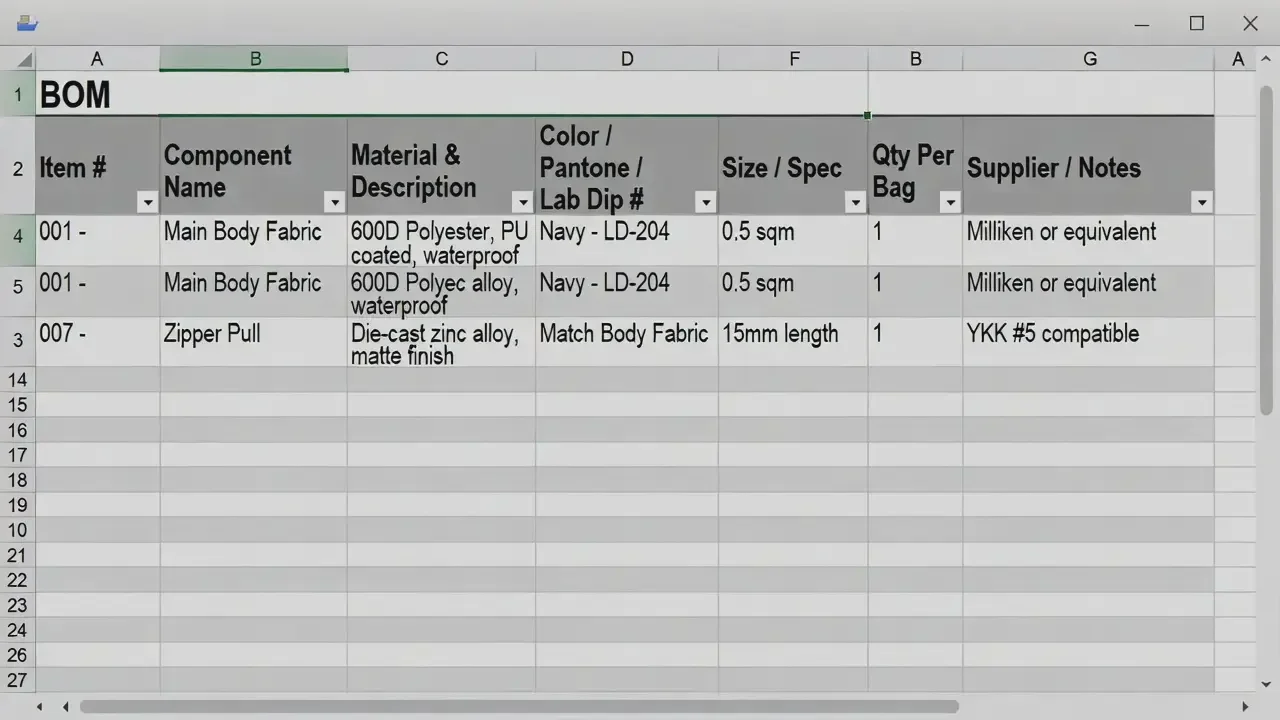Select the BOM title cell
The width and height of the screenshot is (1280, 720).
tap(97, 95)
